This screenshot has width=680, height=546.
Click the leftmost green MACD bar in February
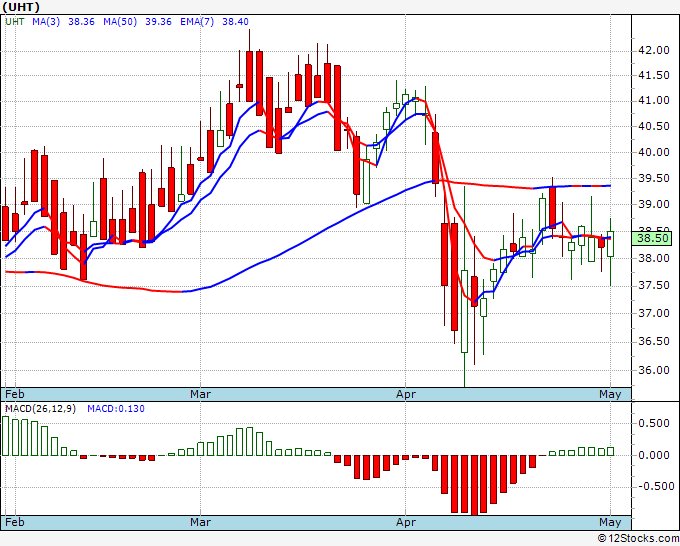click(x=5, y=436)
